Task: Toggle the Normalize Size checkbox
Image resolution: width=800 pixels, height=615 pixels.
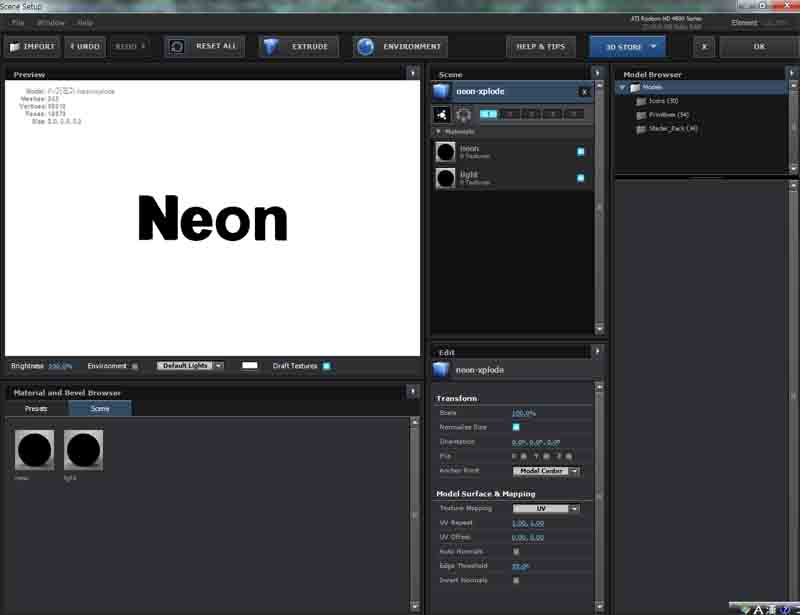Action: tap(516, 427)
